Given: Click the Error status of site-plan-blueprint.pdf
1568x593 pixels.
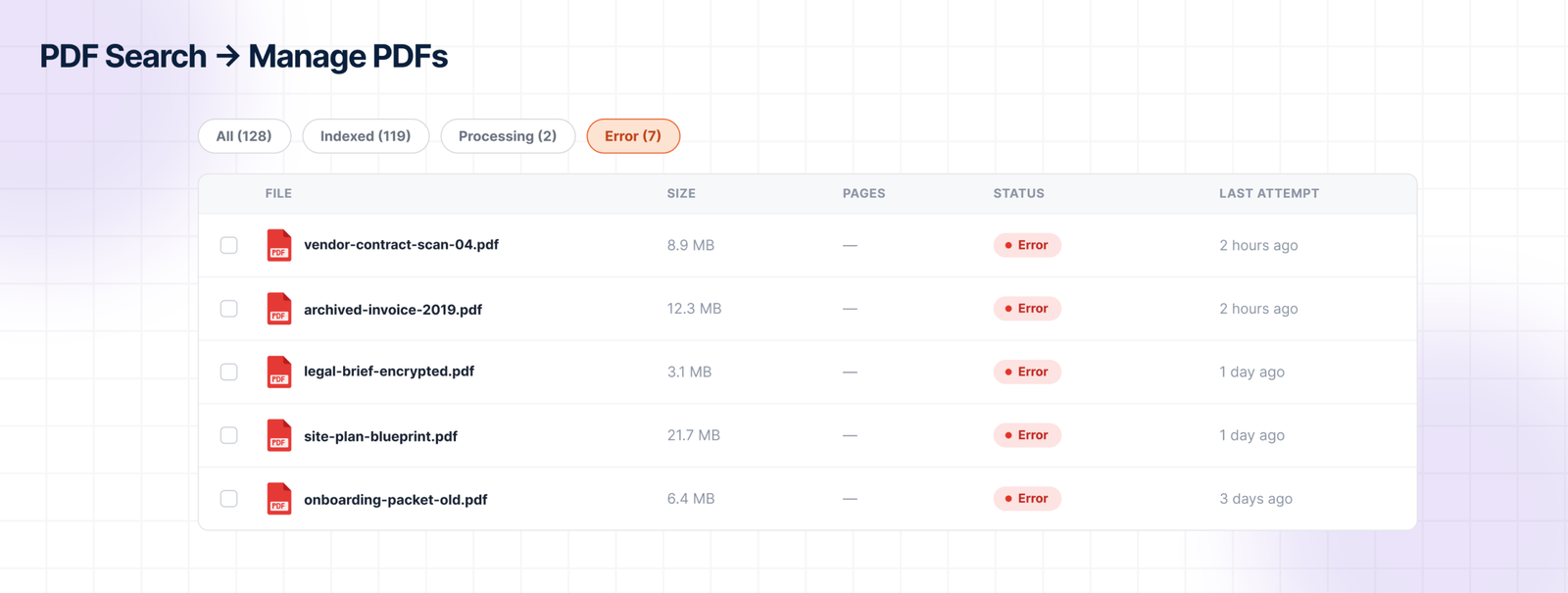Looking at the screenshot, I should point(1027,435).
